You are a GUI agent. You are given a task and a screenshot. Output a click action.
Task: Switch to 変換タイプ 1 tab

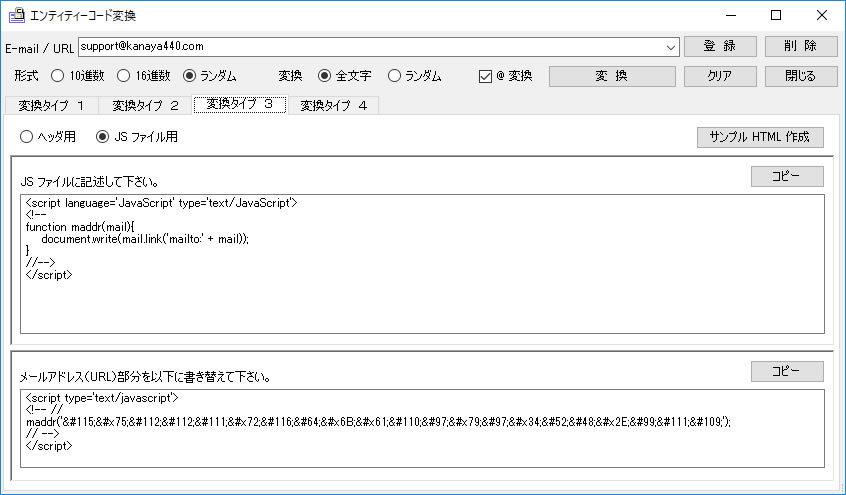[52, 105]
